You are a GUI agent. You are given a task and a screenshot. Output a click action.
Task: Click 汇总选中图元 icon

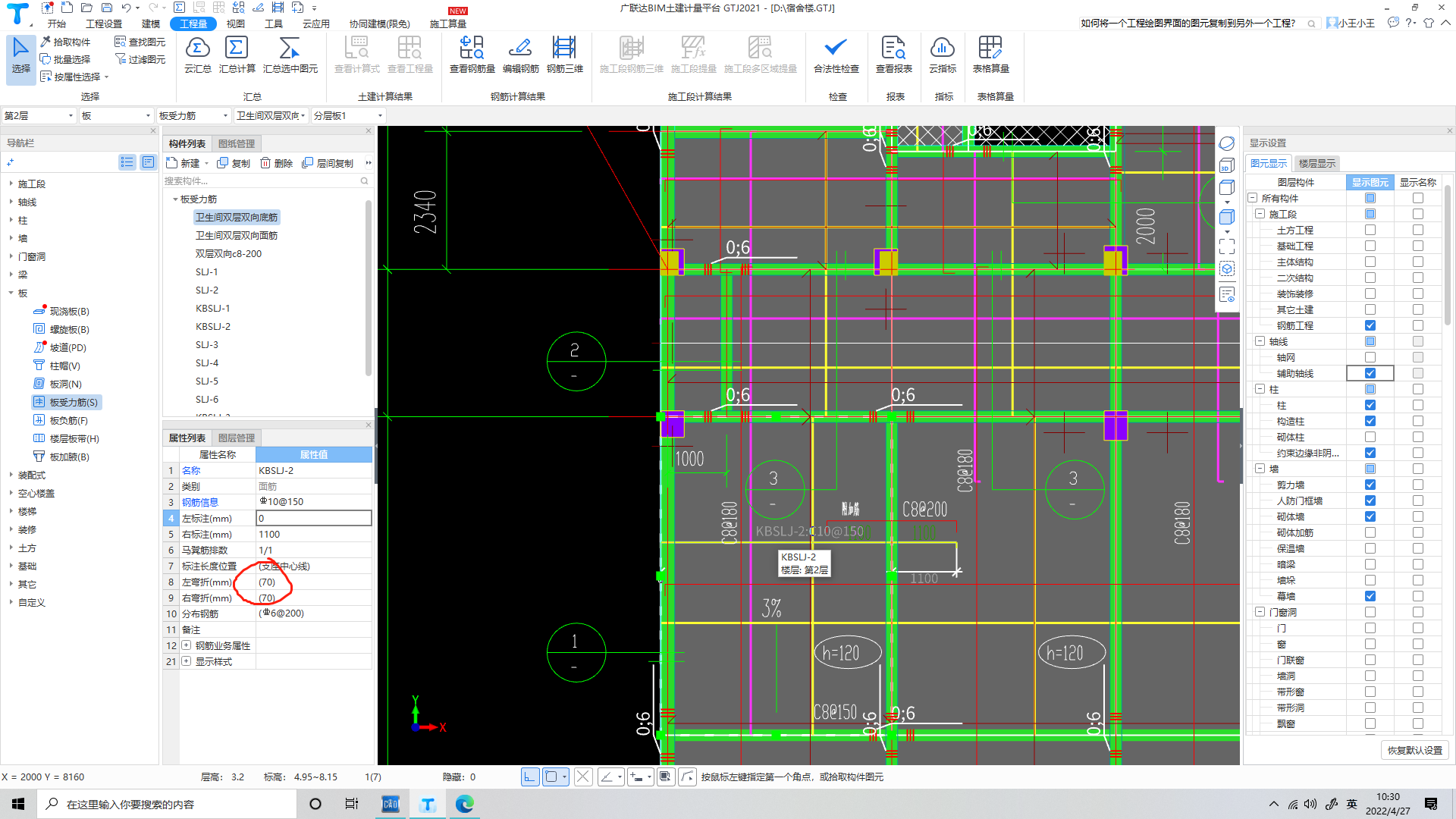pyautogui.click(x=290, y=55)
